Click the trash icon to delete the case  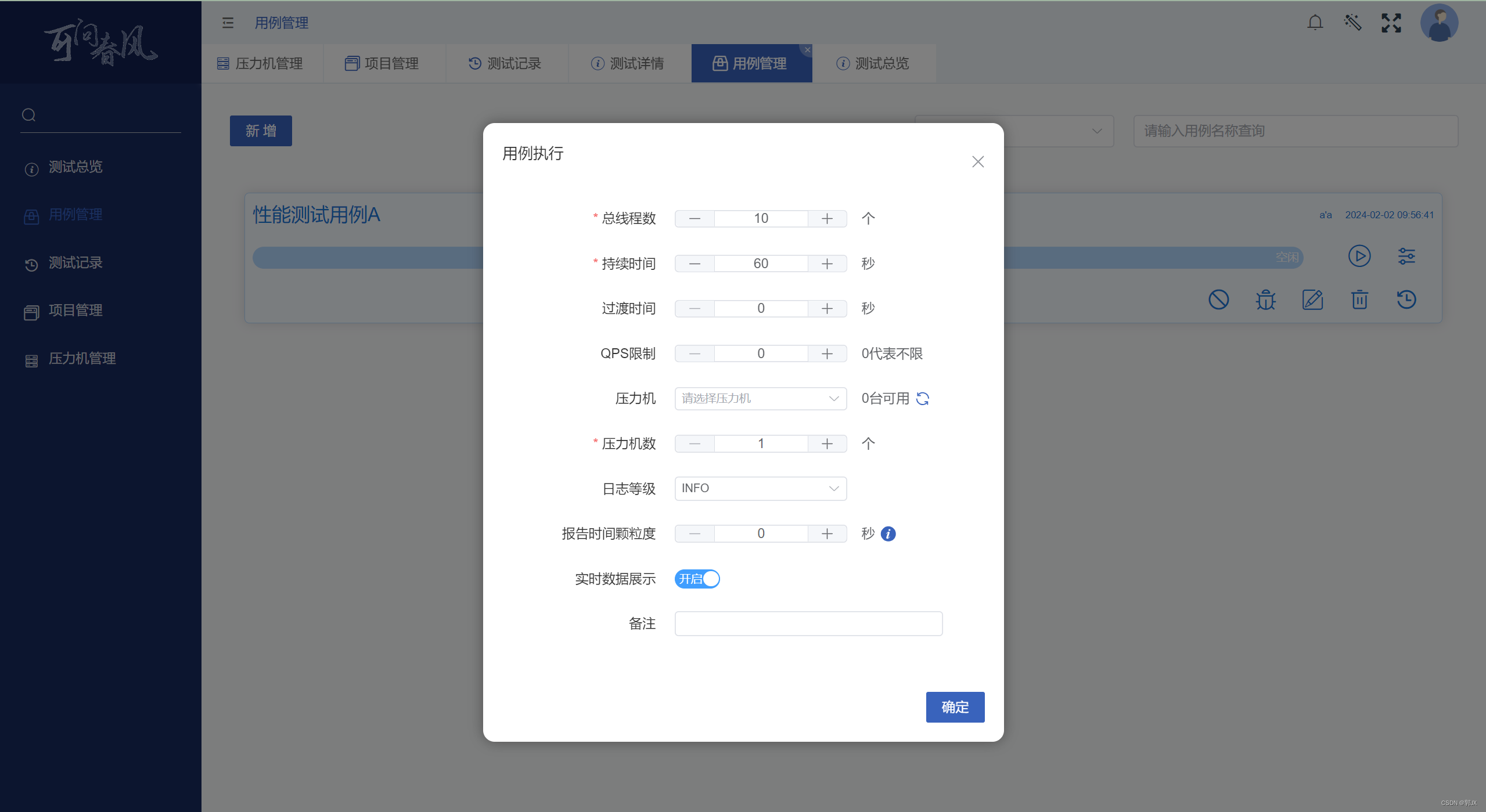(1359, 299)
